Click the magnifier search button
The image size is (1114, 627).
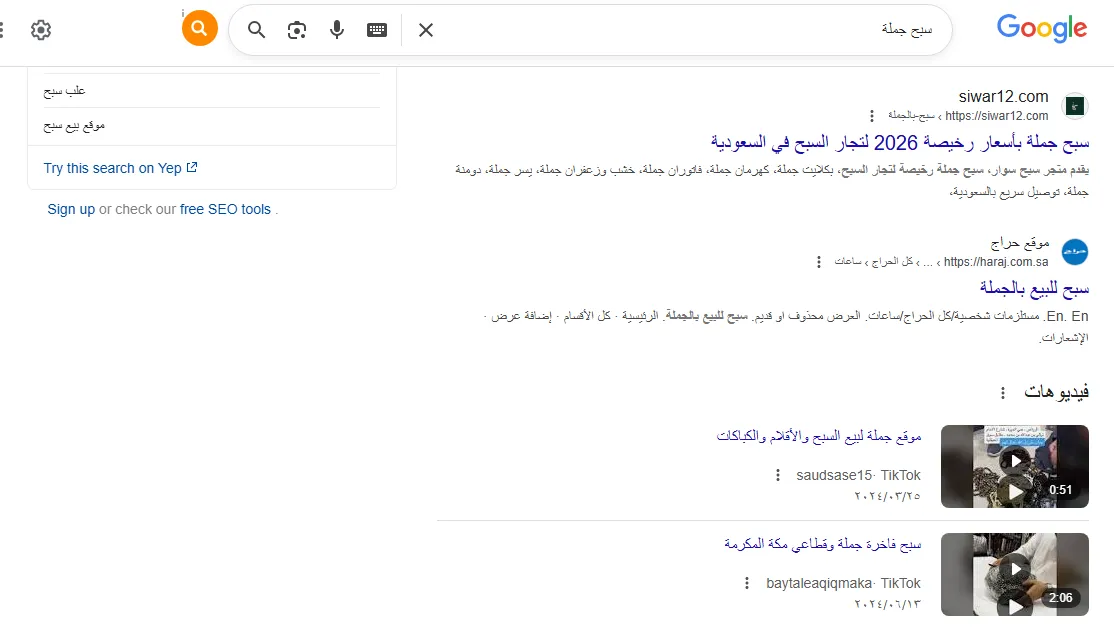(257, 30)
